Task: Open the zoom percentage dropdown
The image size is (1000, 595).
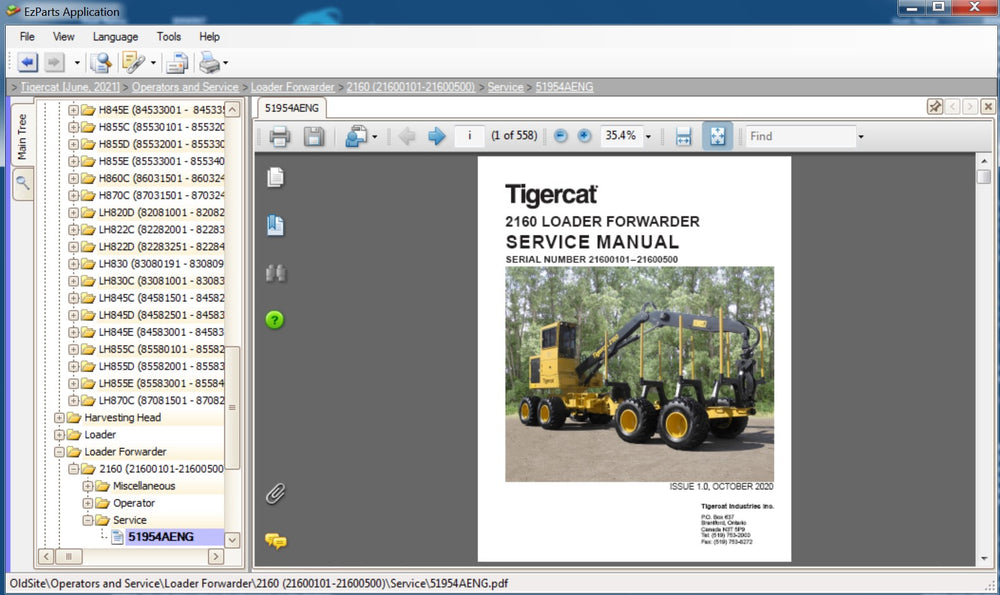Action: point(648,137)
